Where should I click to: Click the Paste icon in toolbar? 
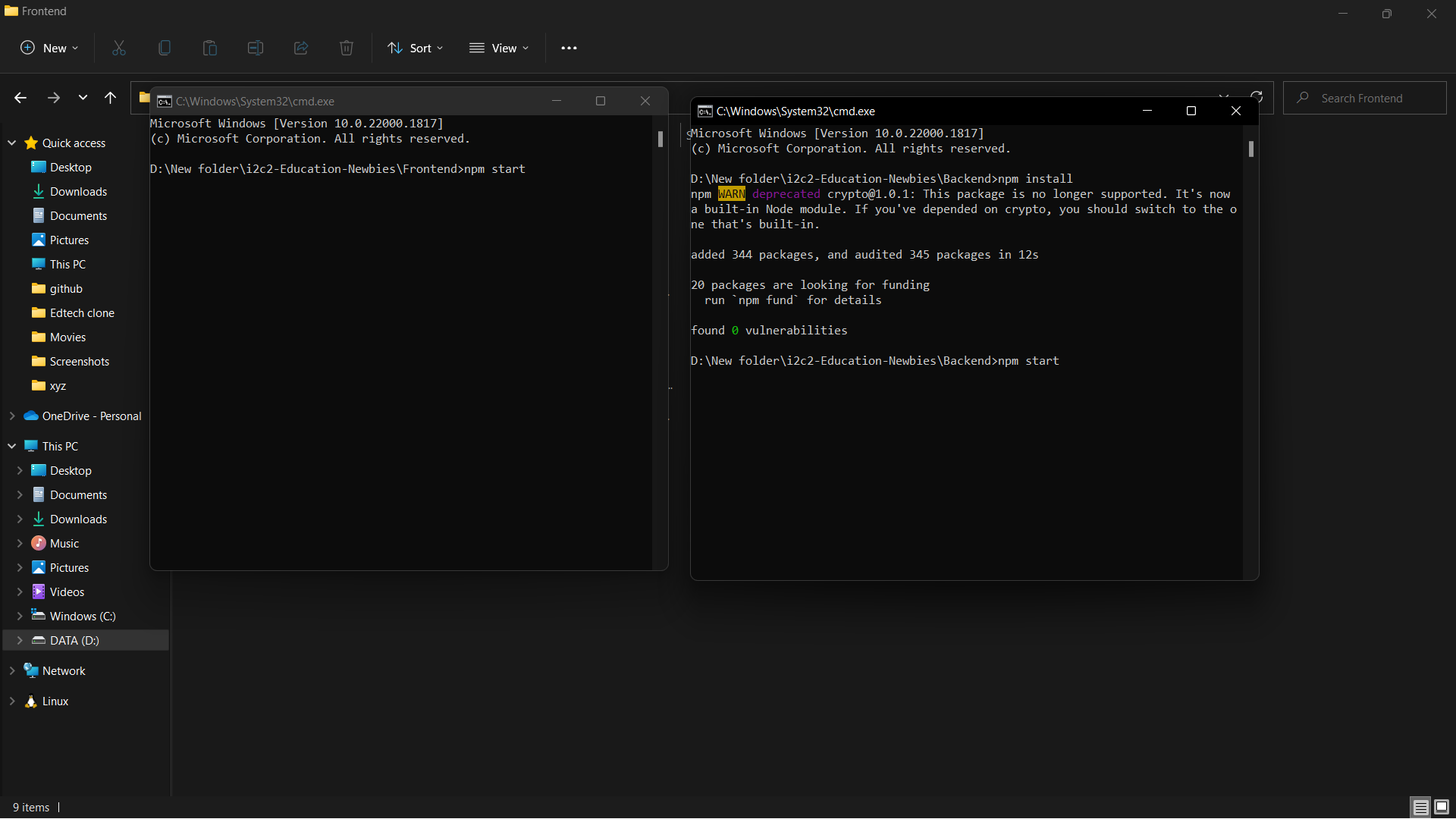[x=210, y=48]
